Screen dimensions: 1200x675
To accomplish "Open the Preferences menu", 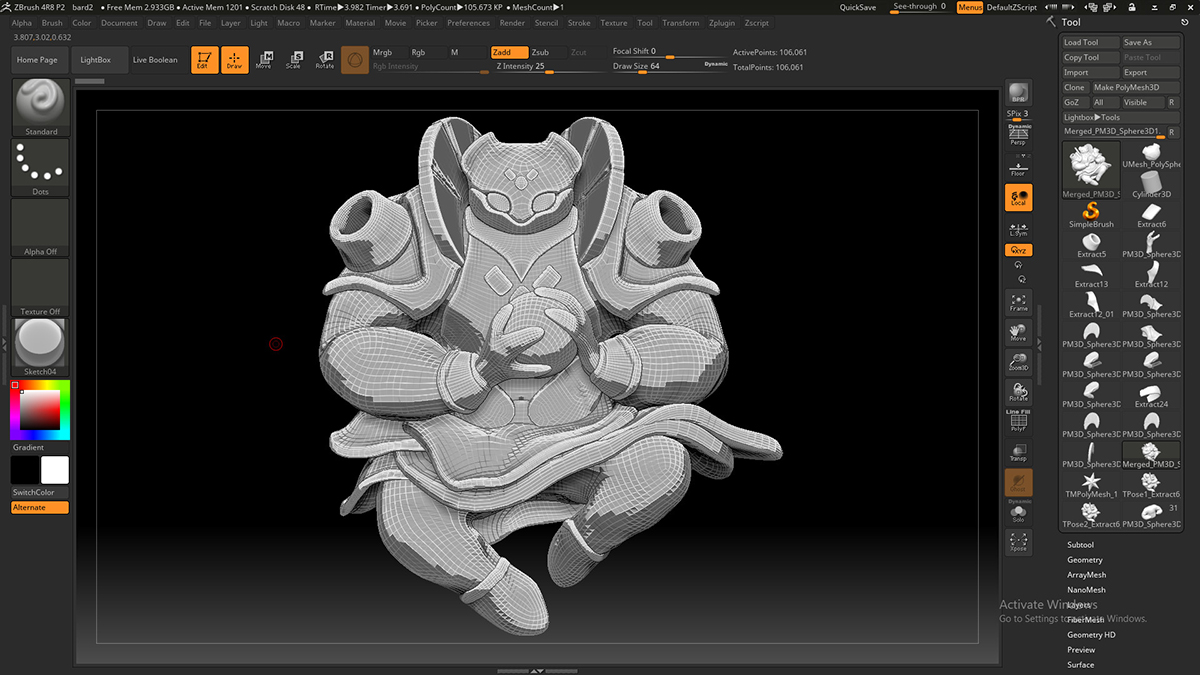I will pos(468,23).
